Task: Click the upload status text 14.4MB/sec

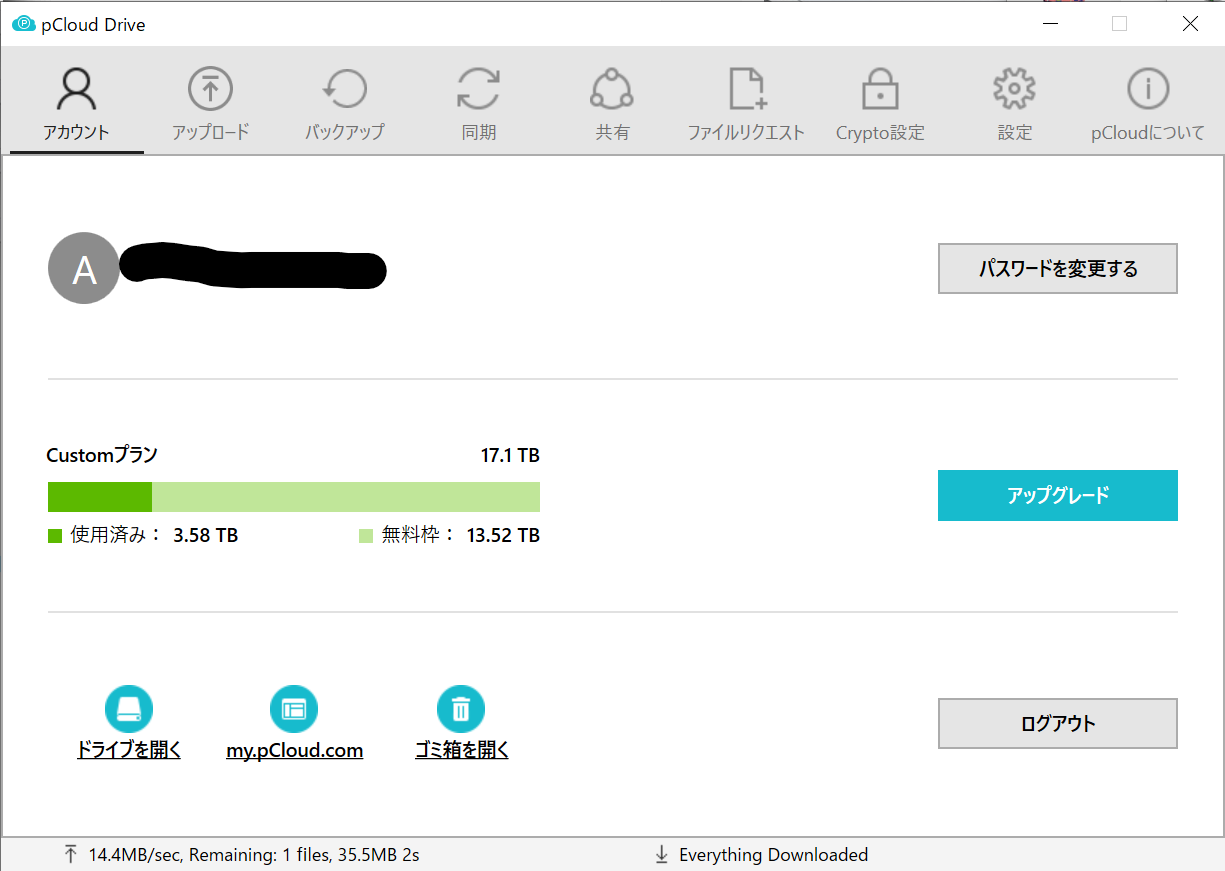Action: pyautogui.click(x=253, y=855)
